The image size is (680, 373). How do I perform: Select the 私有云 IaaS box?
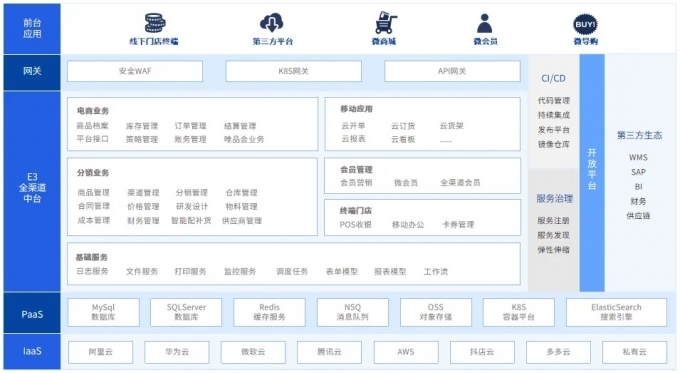634,352
